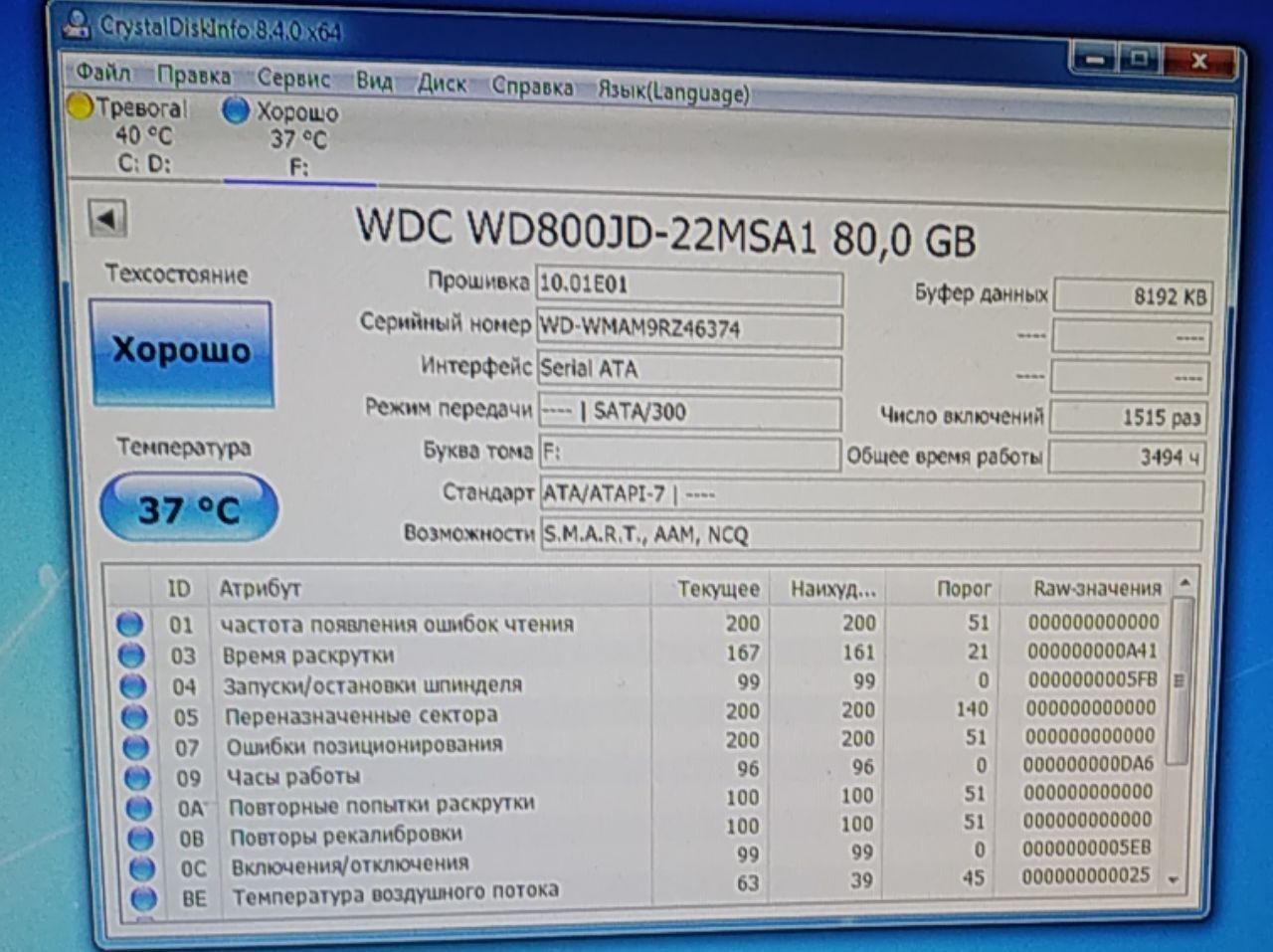
Task: Click the attribute list scroll down arrow
Action: [x=1174, y=879]
